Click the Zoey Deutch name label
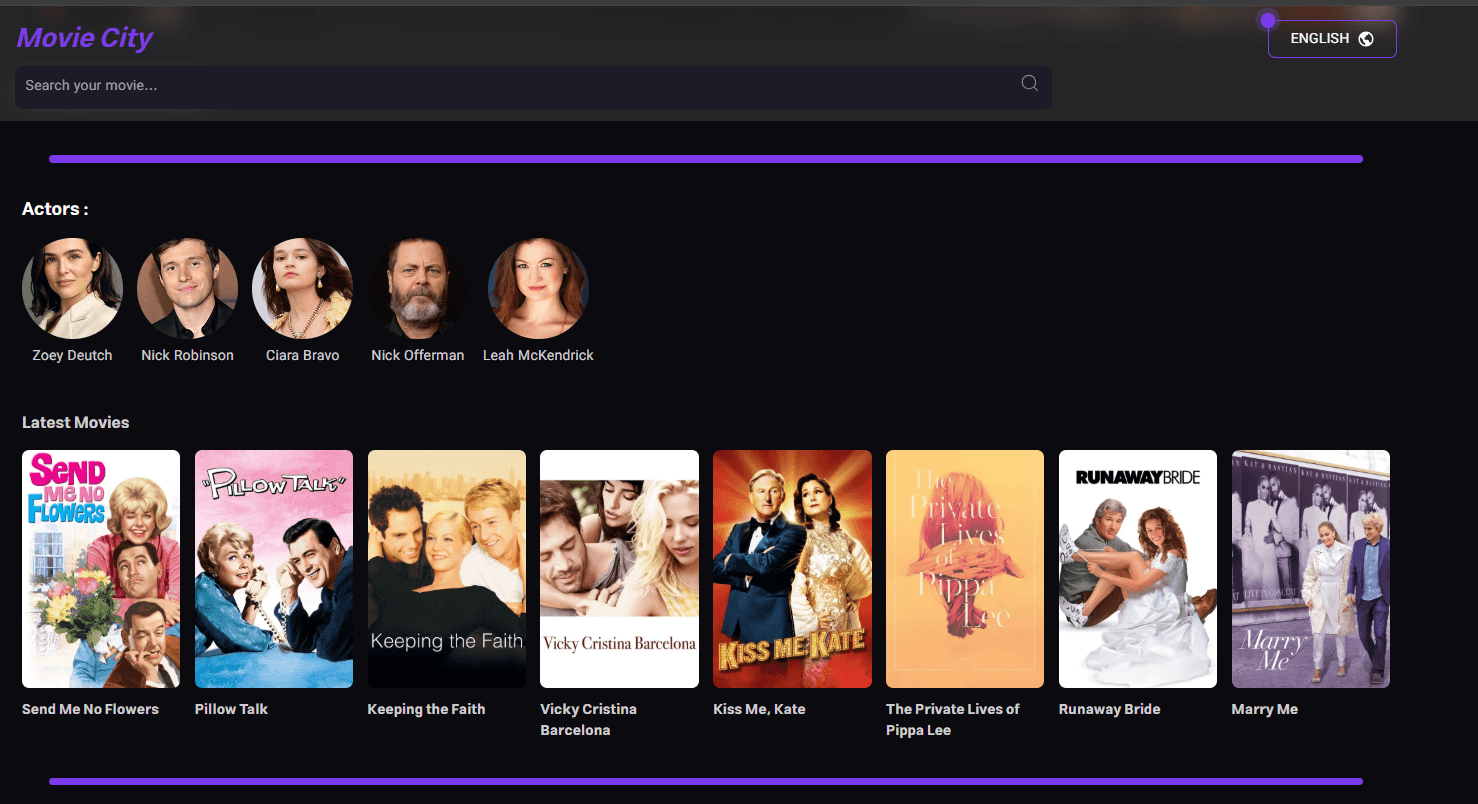Screen dimensions: 1478x804 coord(72,355)
